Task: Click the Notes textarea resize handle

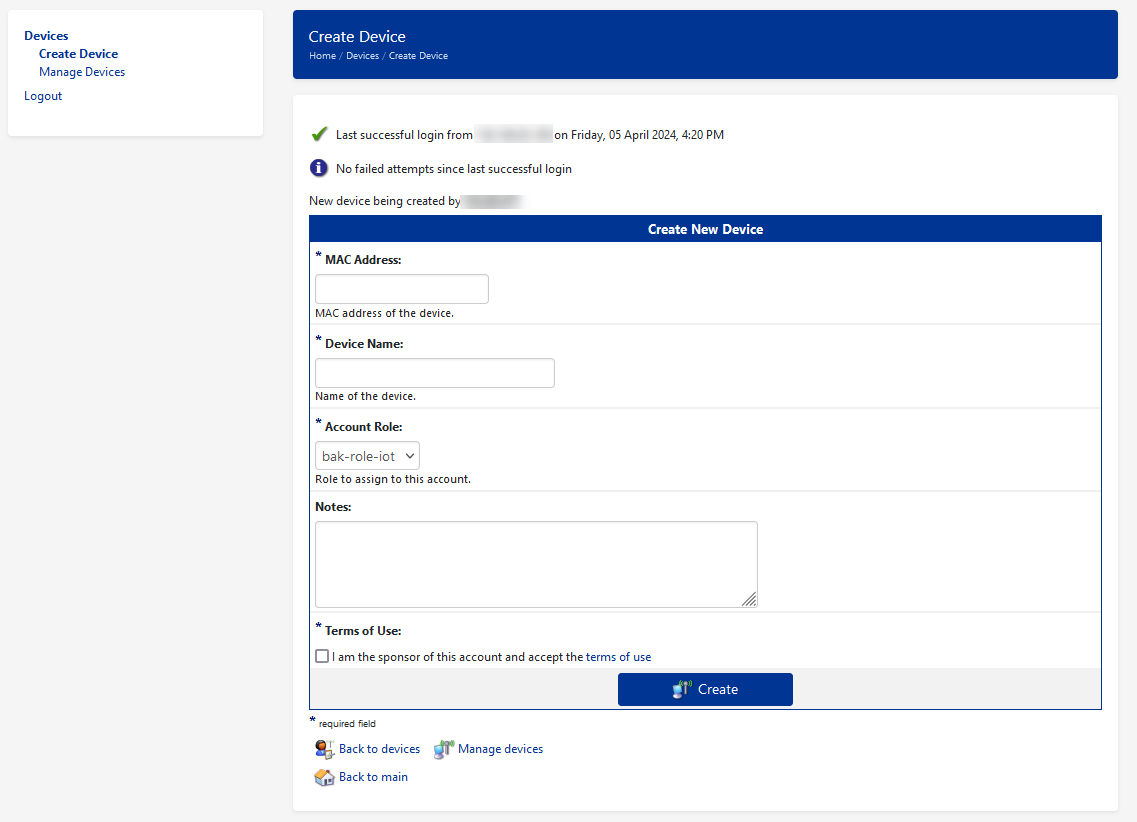Action: (749, 599)
